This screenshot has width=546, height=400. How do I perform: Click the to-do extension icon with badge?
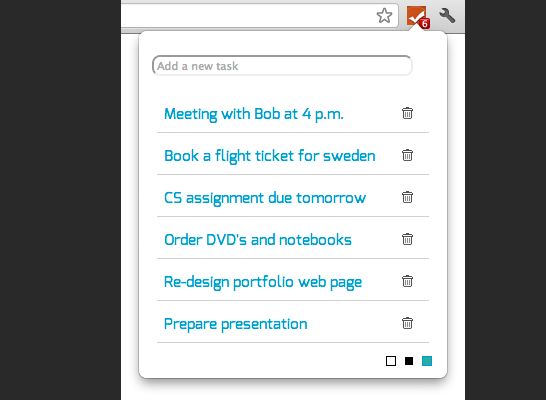pos(418,16)
